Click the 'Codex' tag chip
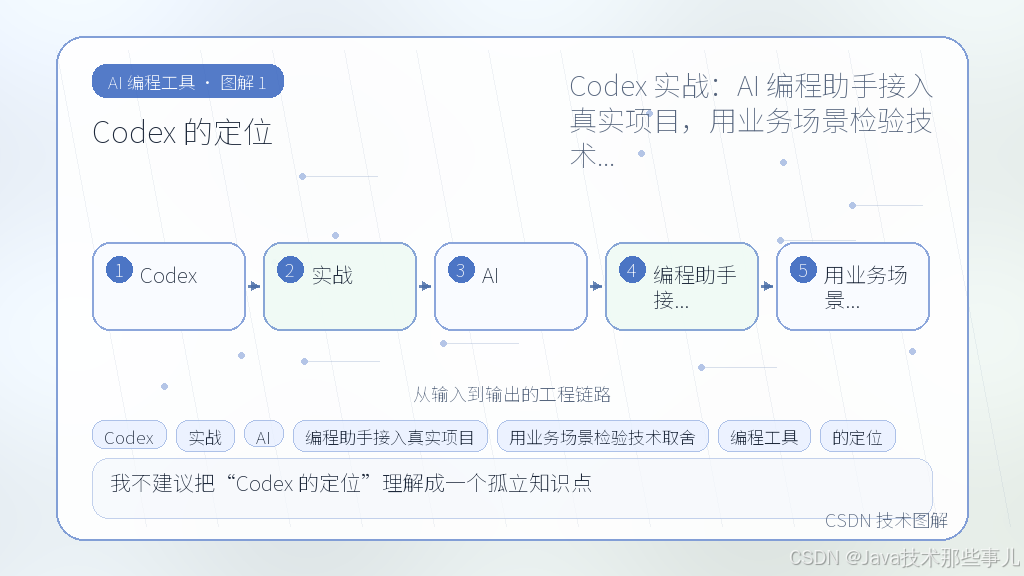The image size is (1024, 576). point(129,437)
